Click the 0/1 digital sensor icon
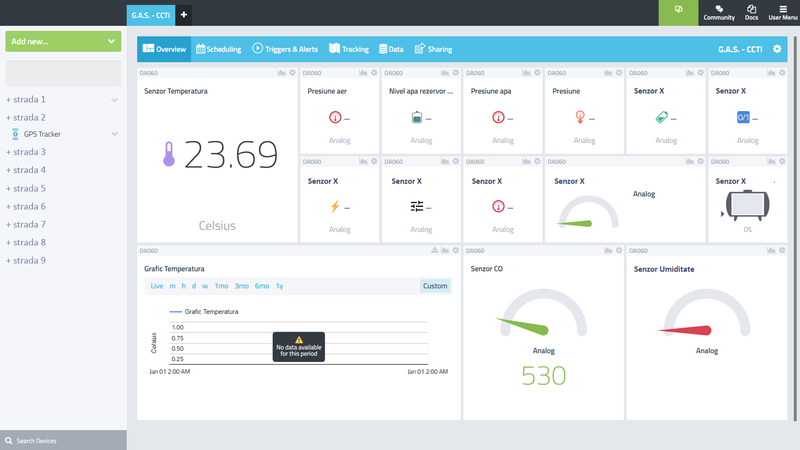 pos(743,118)
